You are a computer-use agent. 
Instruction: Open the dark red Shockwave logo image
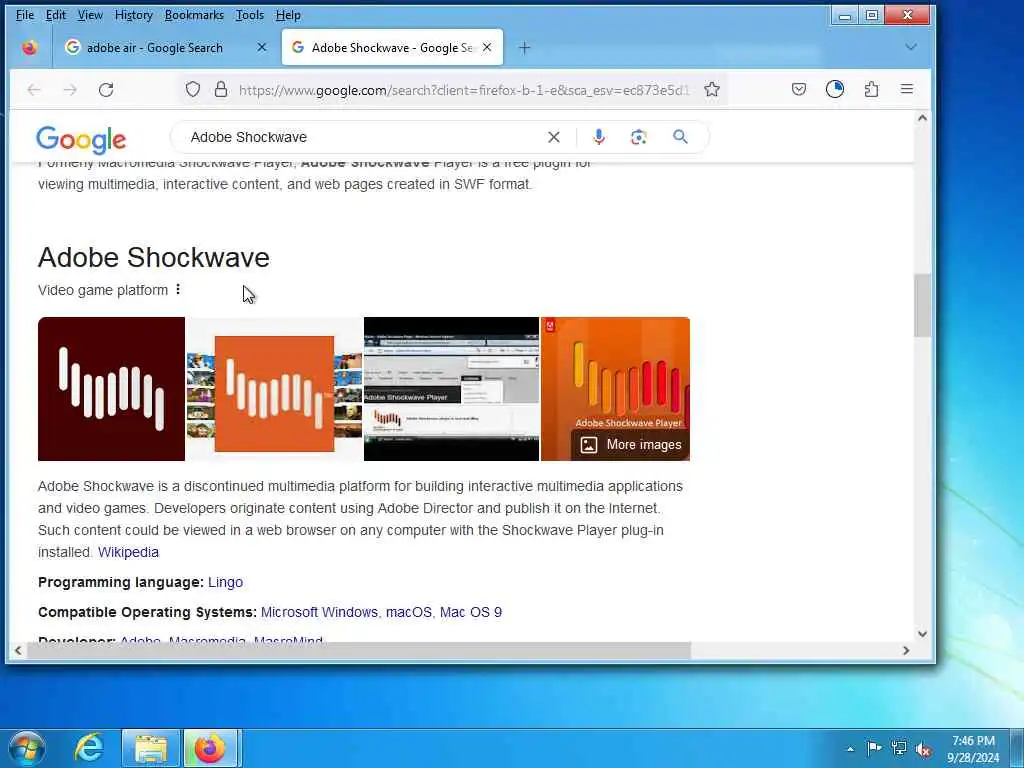[x=111, y=389]
